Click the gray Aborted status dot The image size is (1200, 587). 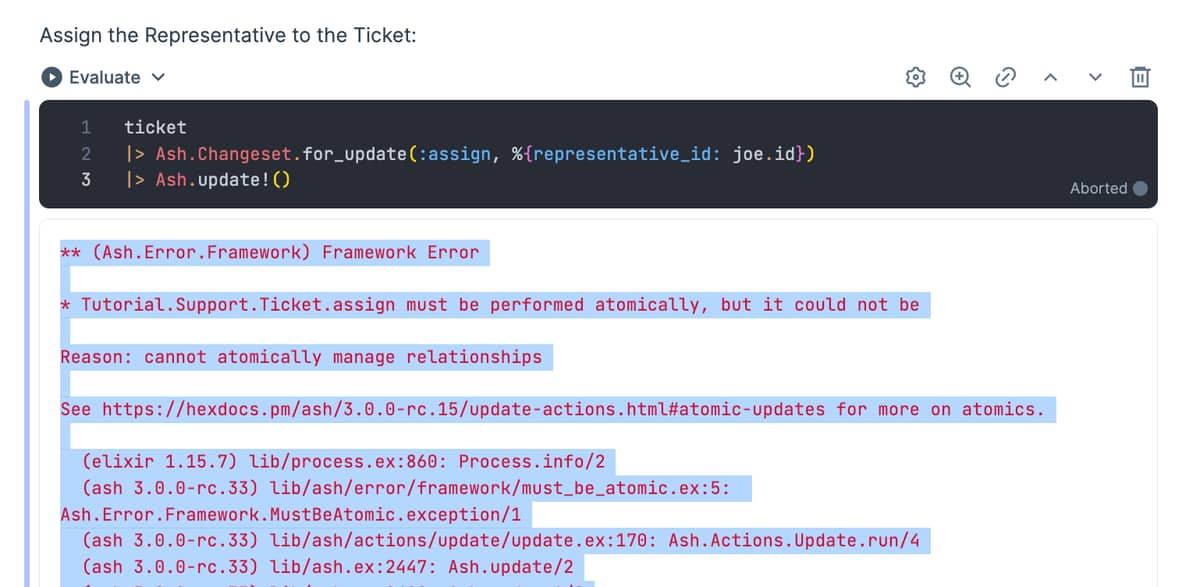coord(1140,188)
